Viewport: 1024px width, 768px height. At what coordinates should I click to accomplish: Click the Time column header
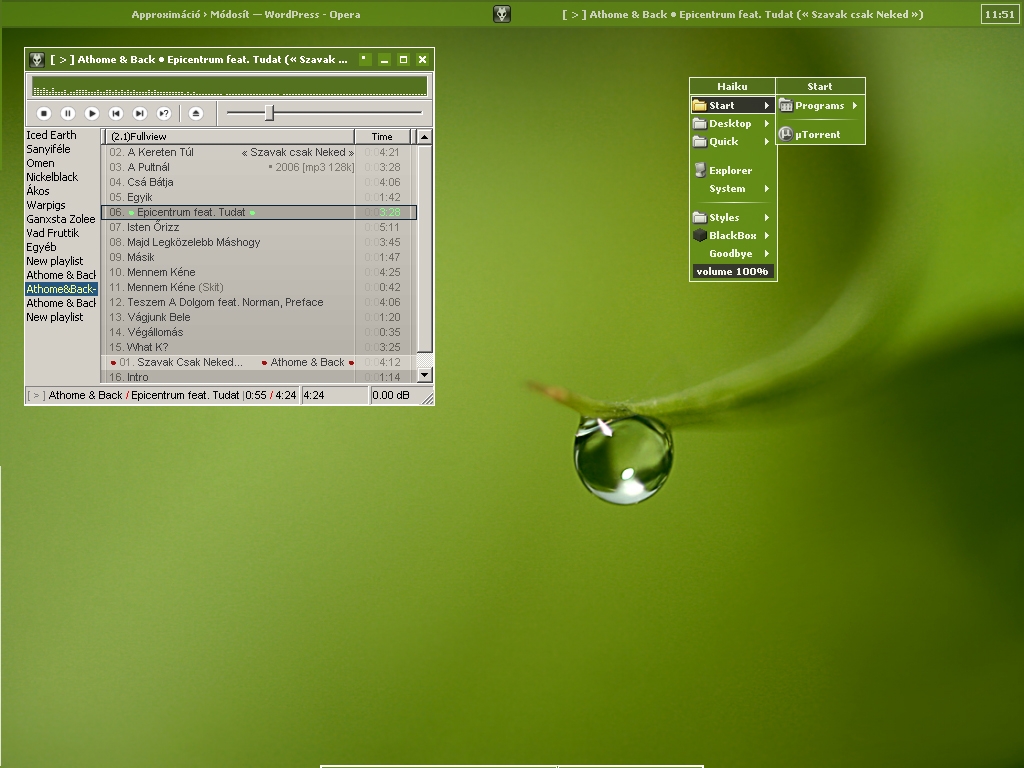coord(383,136)
